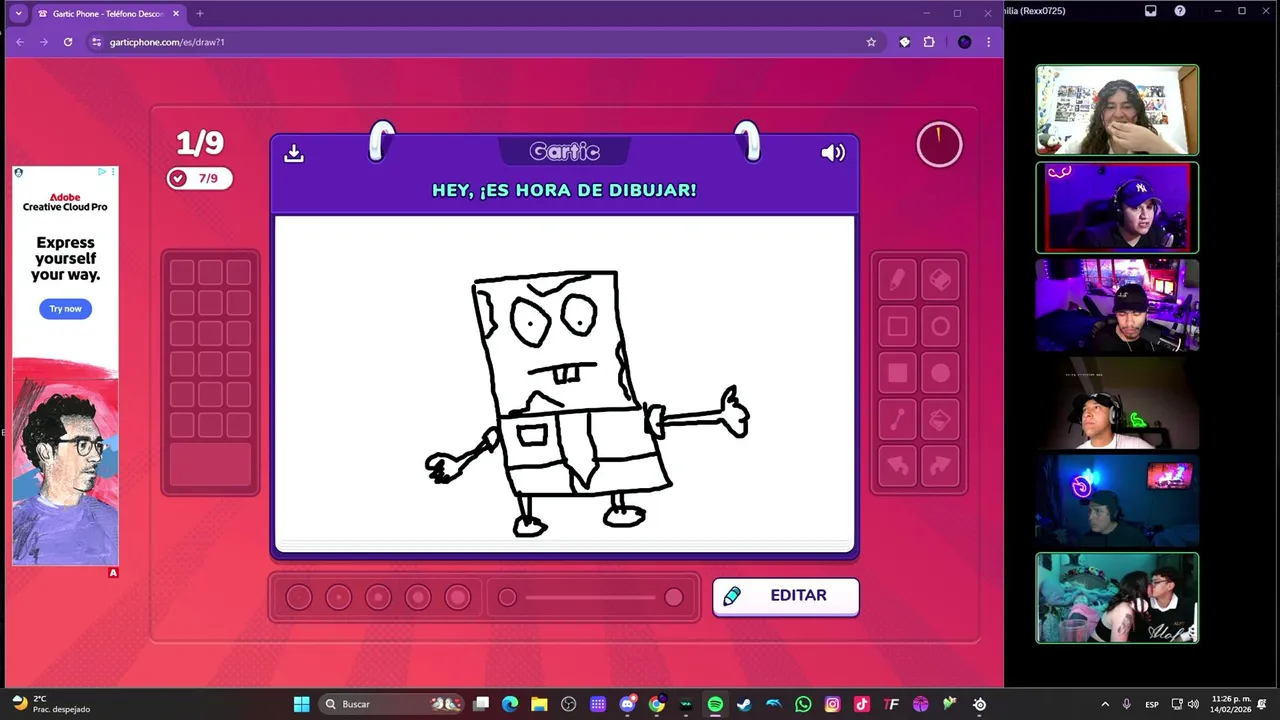
Task: Open the inbox icon in call window
Action: 1151,11
